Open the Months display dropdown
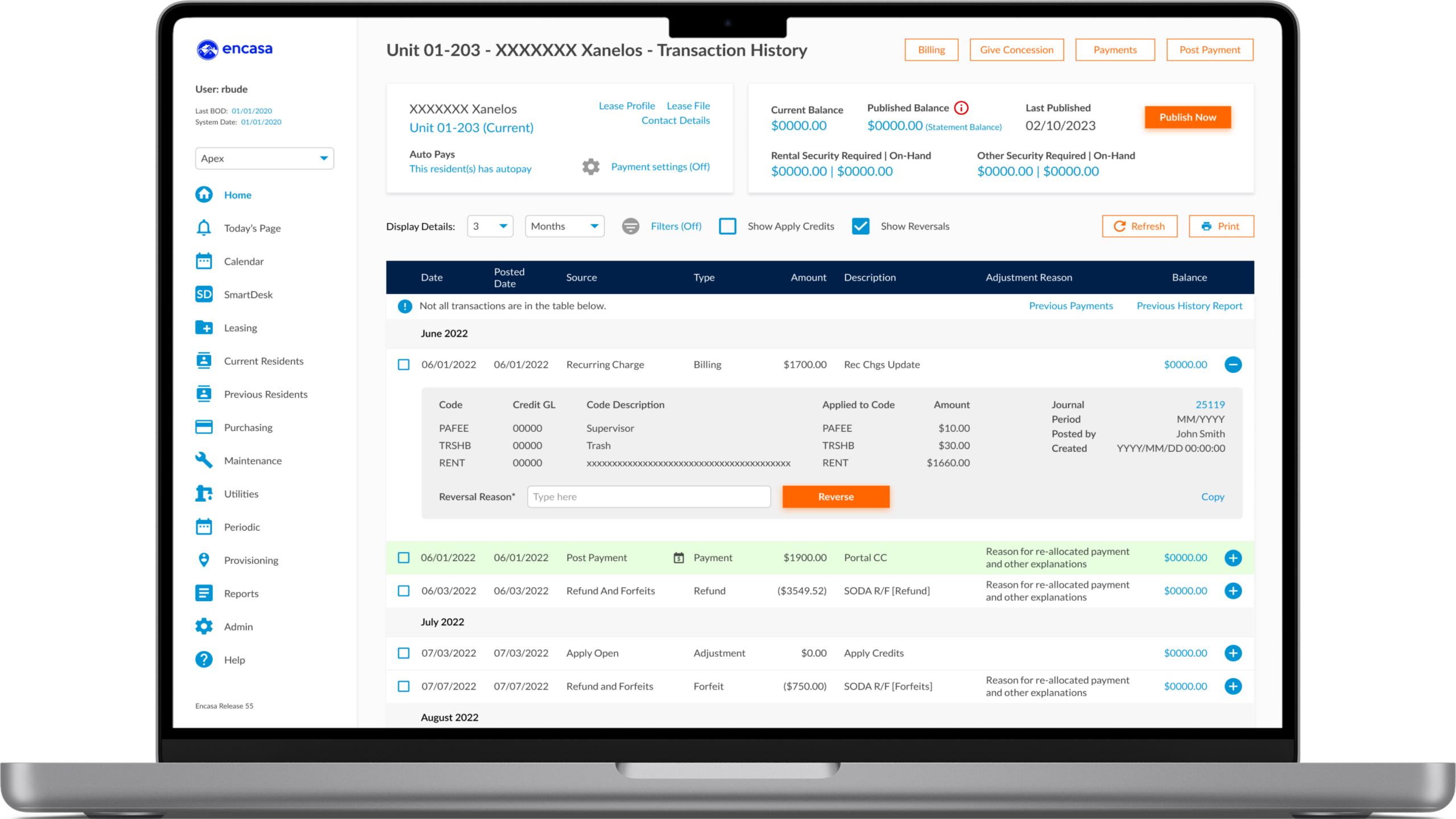The width and height of the screenshot is (1456, 819). click(x=564, y=226)
